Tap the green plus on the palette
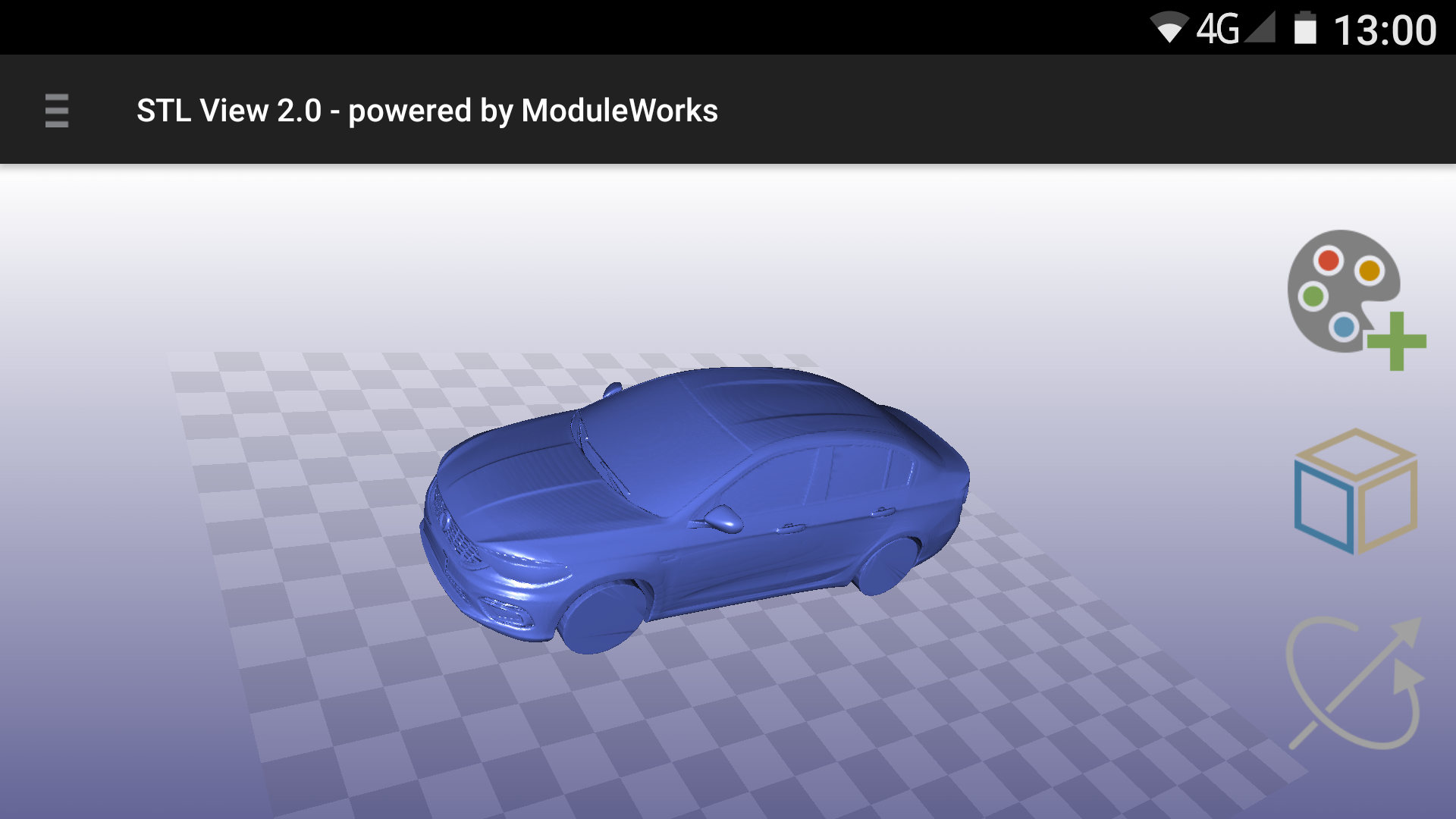This screenshot has height=819, width=1456. click(x=1397, y=342)
